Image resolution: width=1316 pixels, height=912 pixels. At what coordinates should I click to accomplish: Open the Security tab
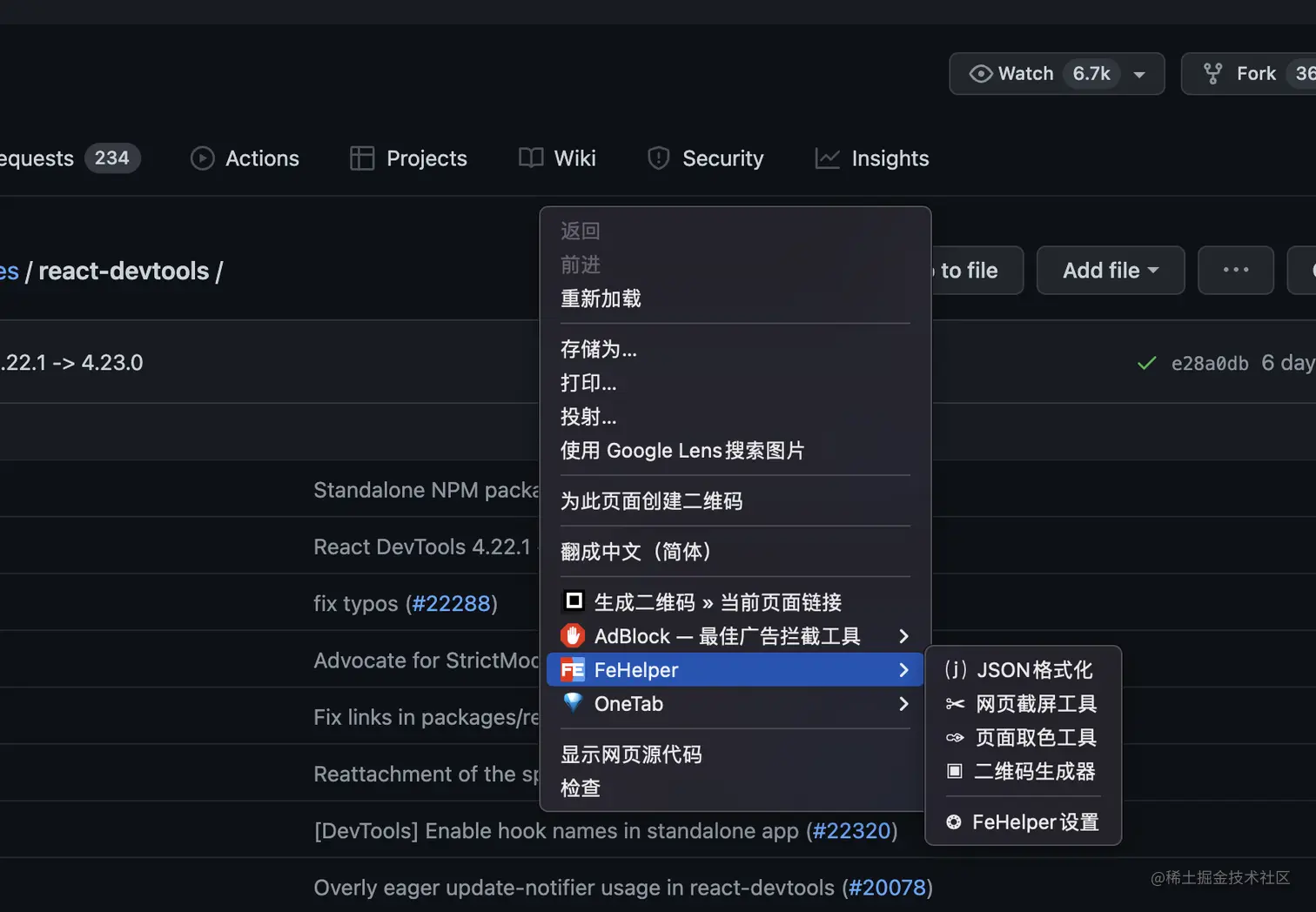point(706,158)
